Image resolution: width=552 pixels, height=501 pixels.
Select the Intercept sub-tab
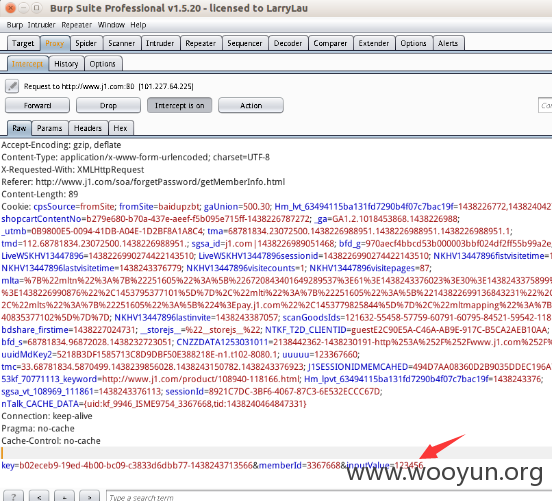tap(27, 64)
